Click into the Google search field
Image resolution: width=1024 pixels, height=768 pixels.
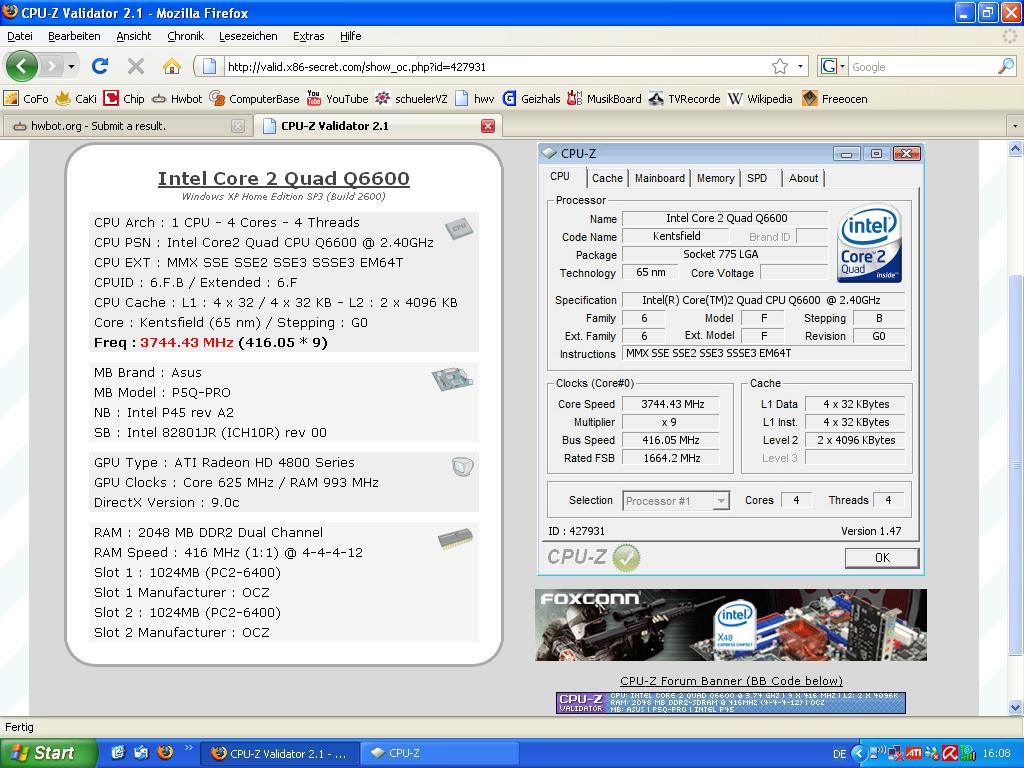click(x=923, y=67)
